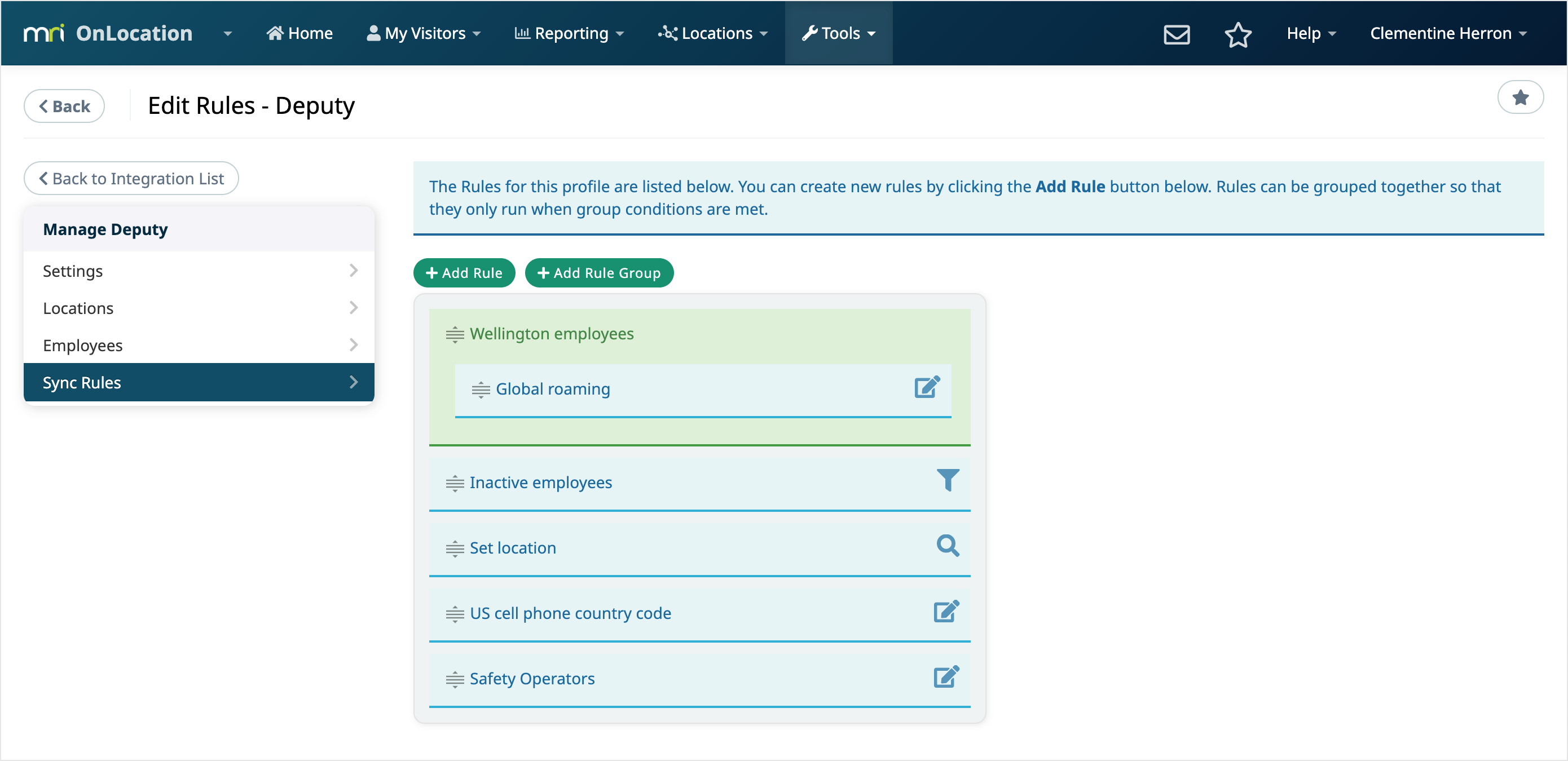The image size is (1568, 761).
Task: Click the filter icon on Inactive employees
Action: pyautogui.click(x=947, y=481)
